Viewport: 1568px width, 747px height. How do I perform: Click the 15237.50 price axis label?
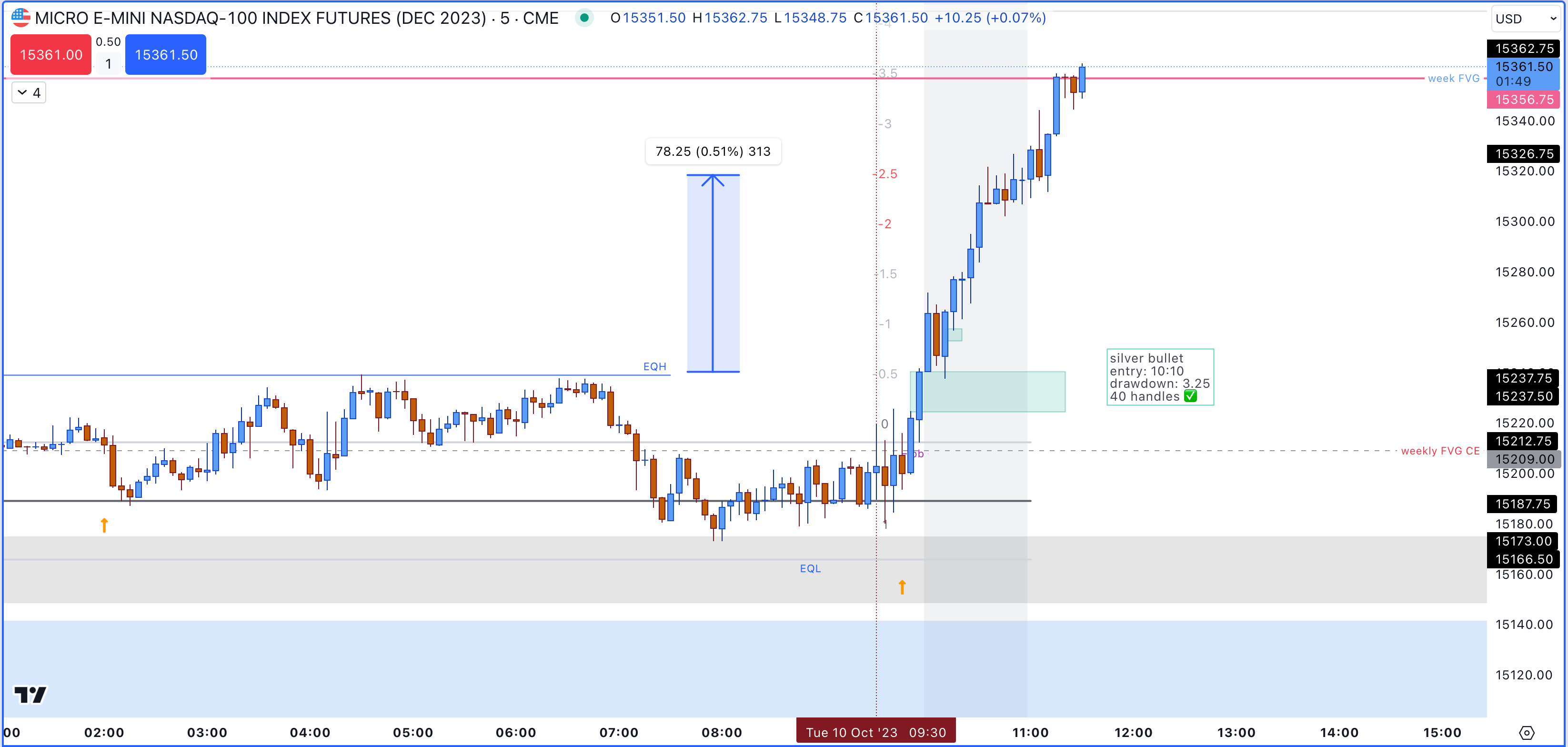coord(1524,396)
